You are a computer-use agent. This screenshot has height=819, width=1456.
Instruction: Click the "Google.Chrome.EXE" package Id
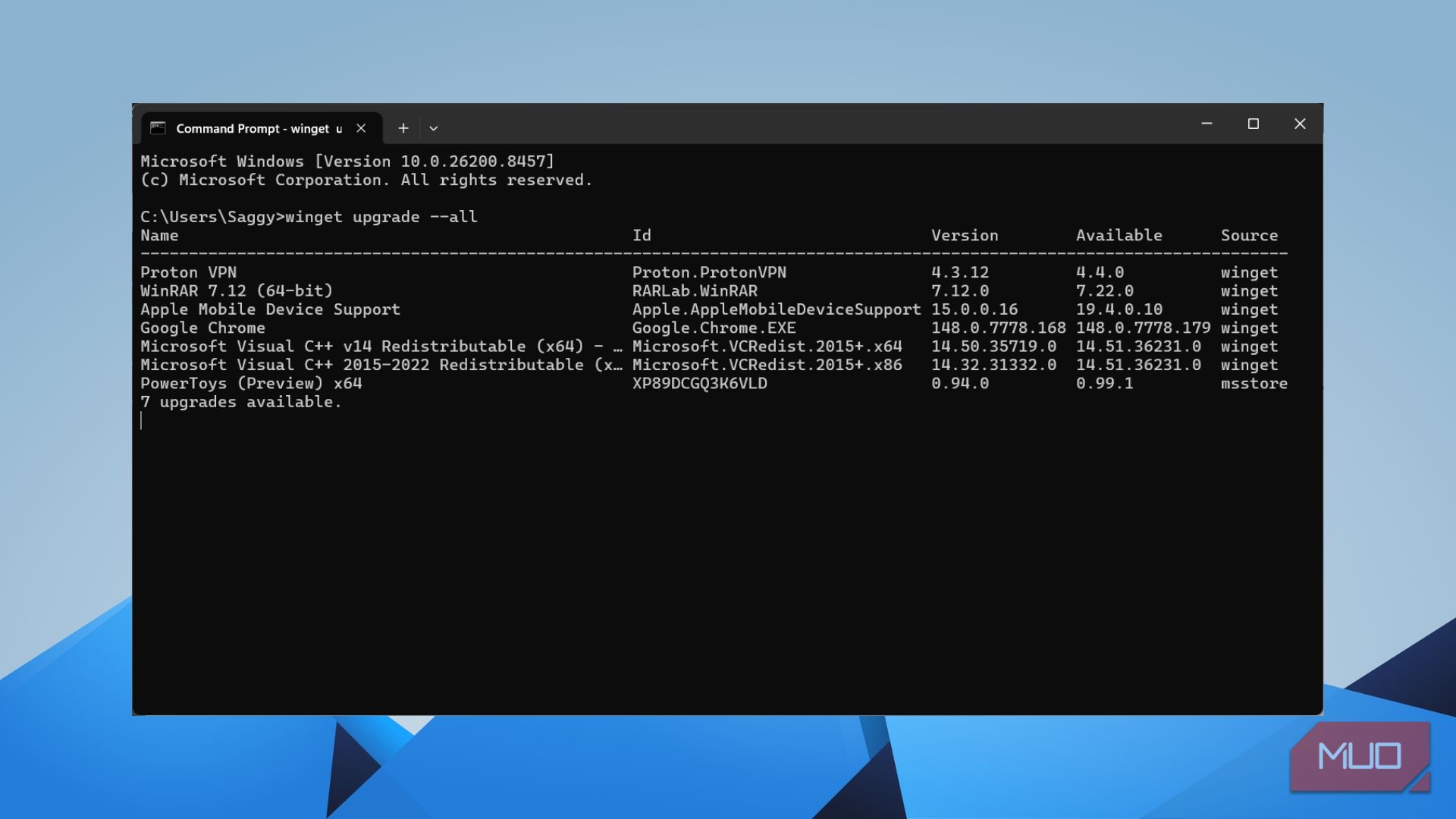coord(714,328)
